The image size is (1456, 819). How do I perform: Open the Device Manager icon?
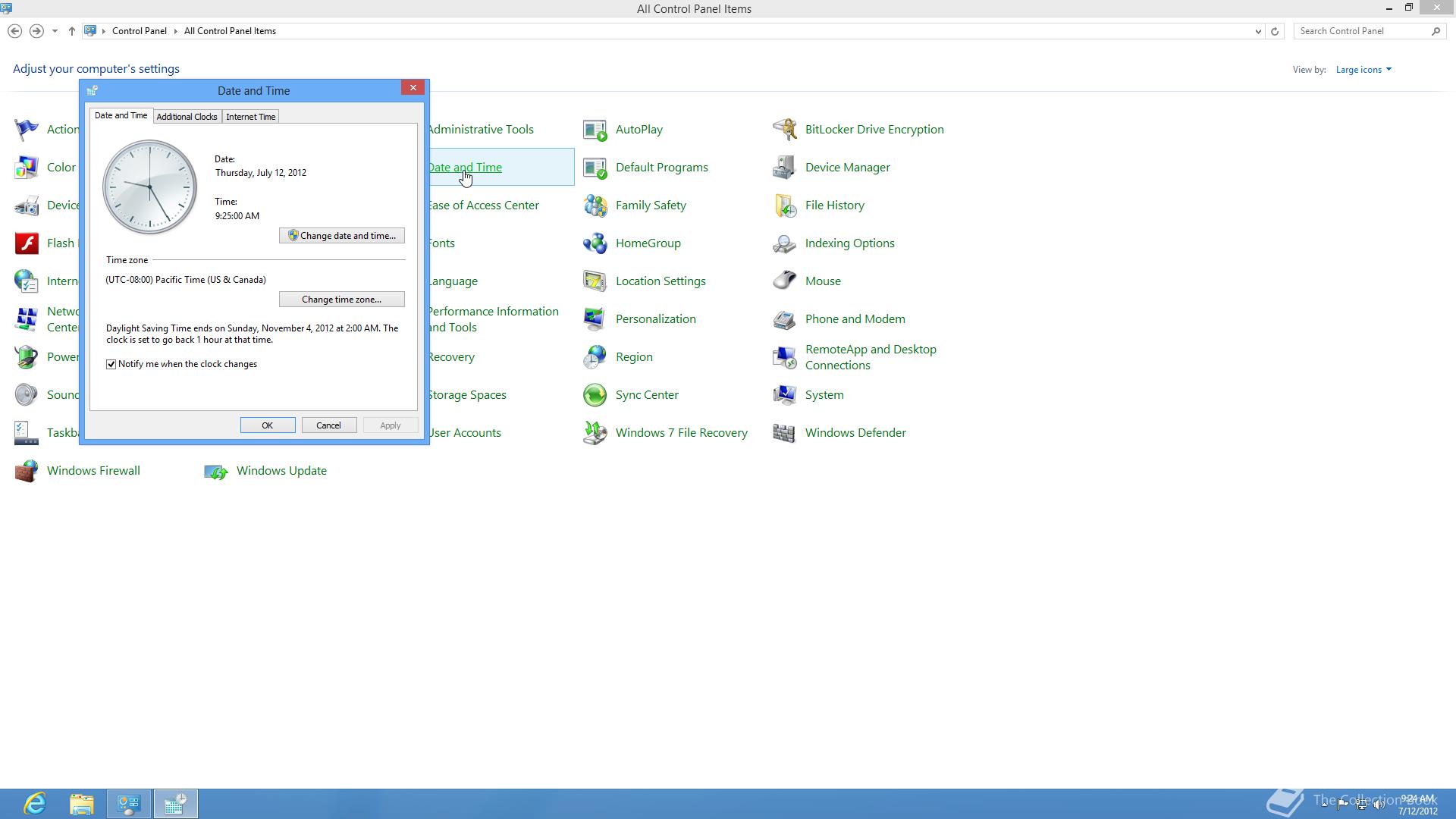point(785,168)
